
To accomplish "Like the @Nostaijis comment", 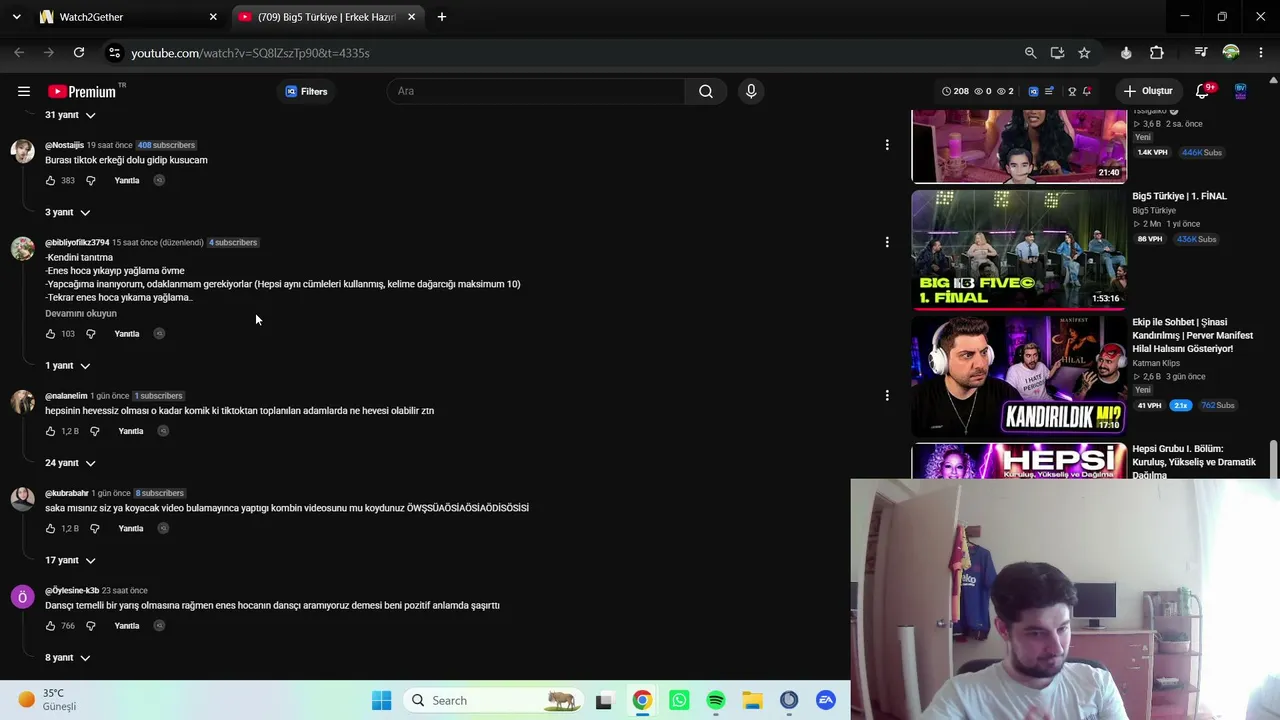I will 50,181.
